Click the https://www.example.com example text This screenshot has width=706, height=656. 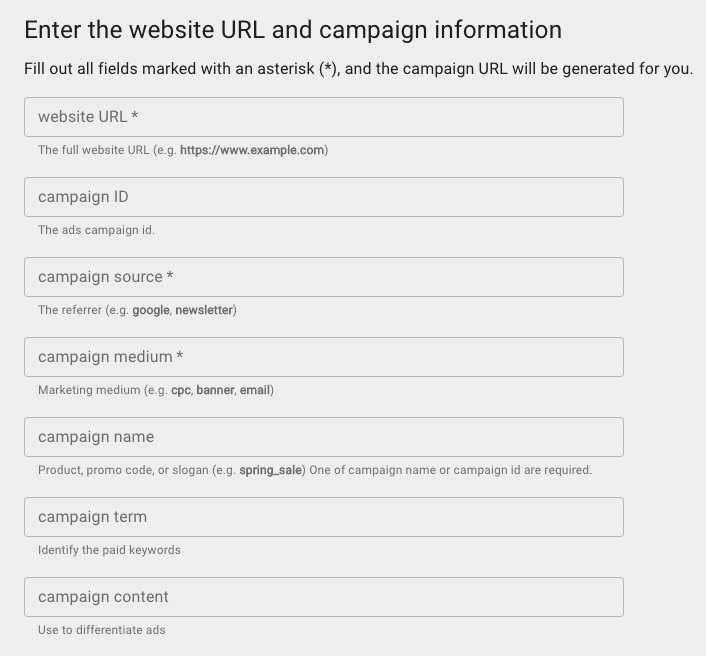[252, 150]
